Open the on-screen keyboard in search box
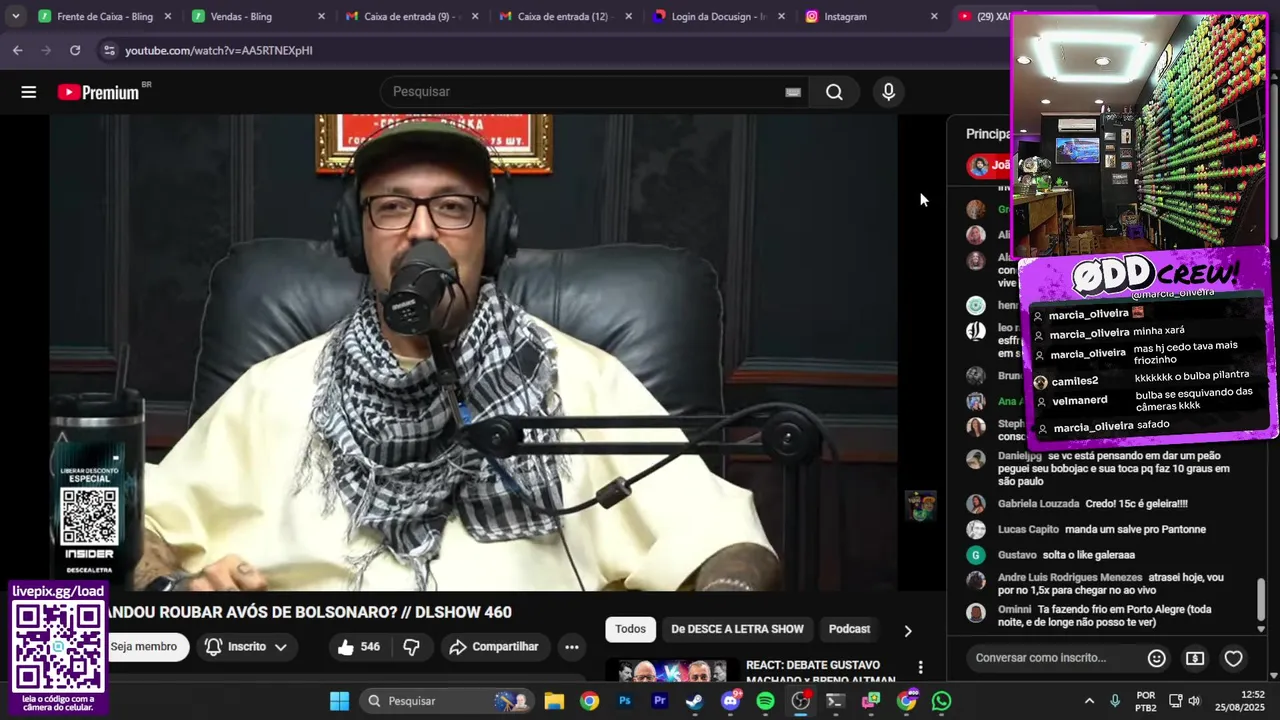 pyautogui.click(x=793, y=92)
